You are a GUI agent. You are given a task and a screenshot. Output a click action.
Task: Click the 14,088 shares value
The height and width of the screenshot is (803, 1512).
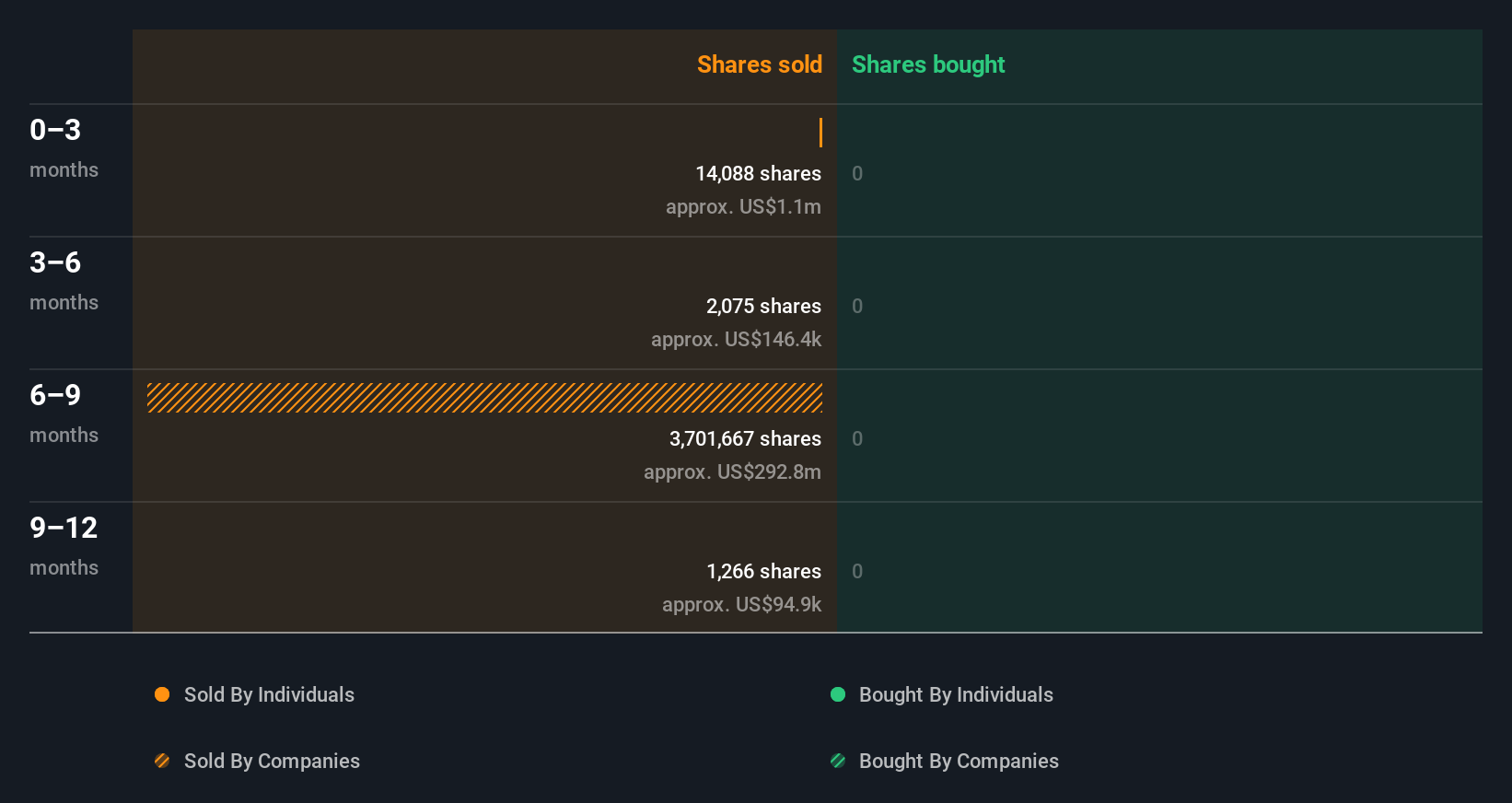(758, 173)
